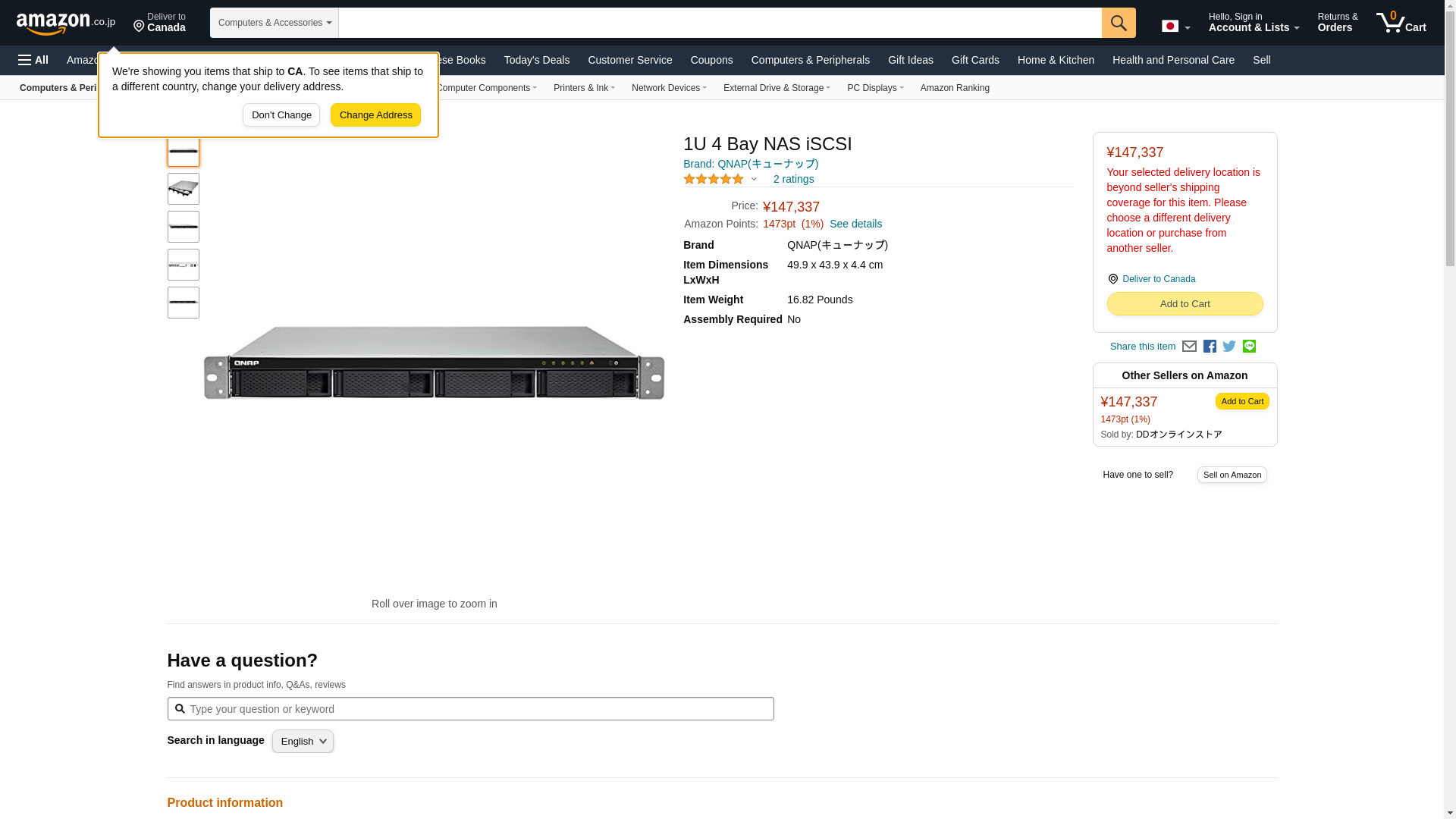Open the English search language dropdown
The height and width of the screenshot is (819, 1456).
click(303, 742)
